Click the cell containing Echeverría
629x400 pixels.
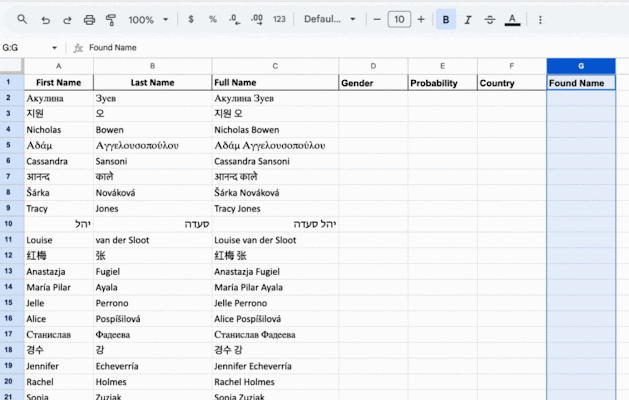pos(152,366)
